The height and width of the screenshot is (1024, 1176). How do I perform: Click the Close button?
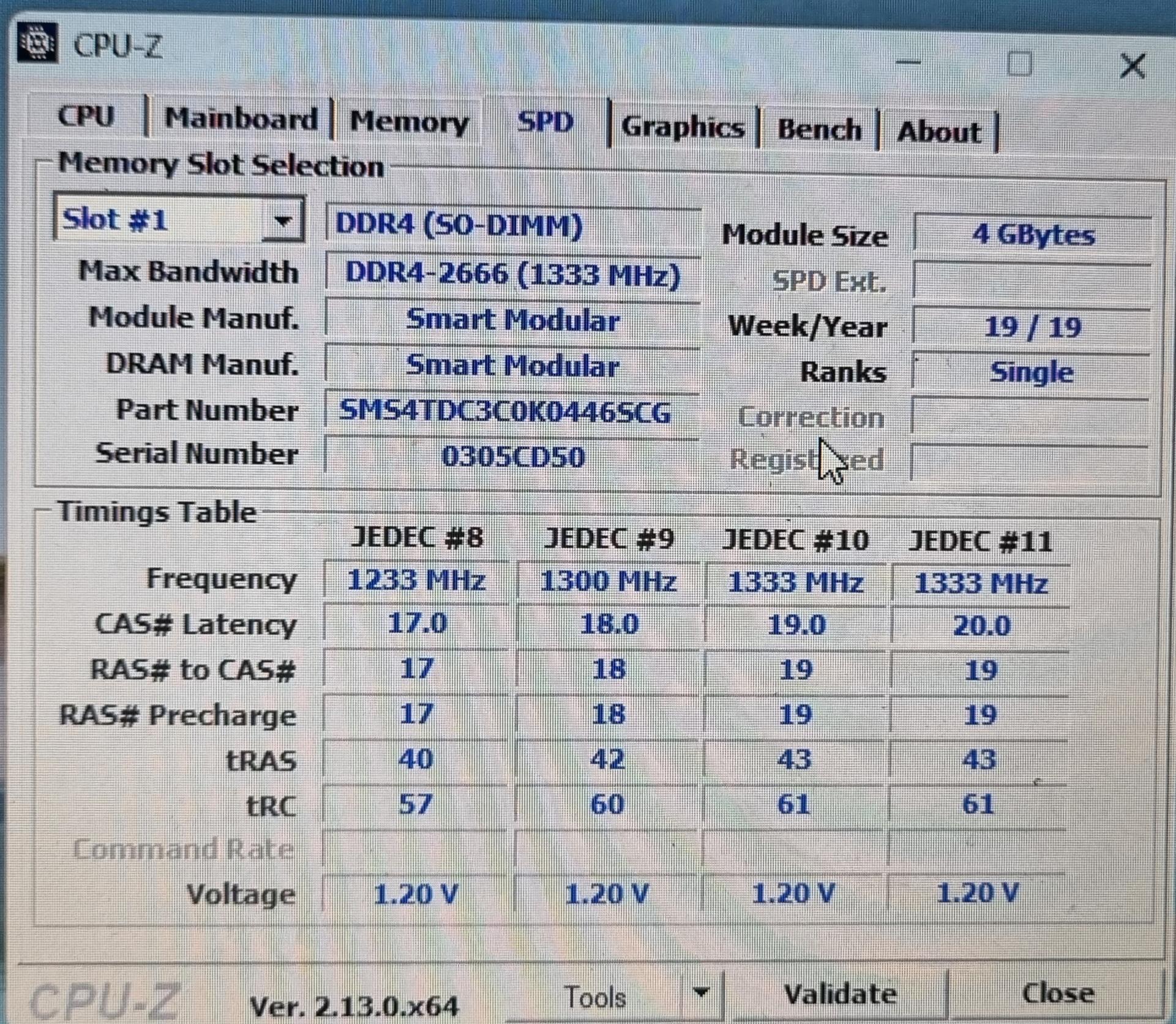1057,993
